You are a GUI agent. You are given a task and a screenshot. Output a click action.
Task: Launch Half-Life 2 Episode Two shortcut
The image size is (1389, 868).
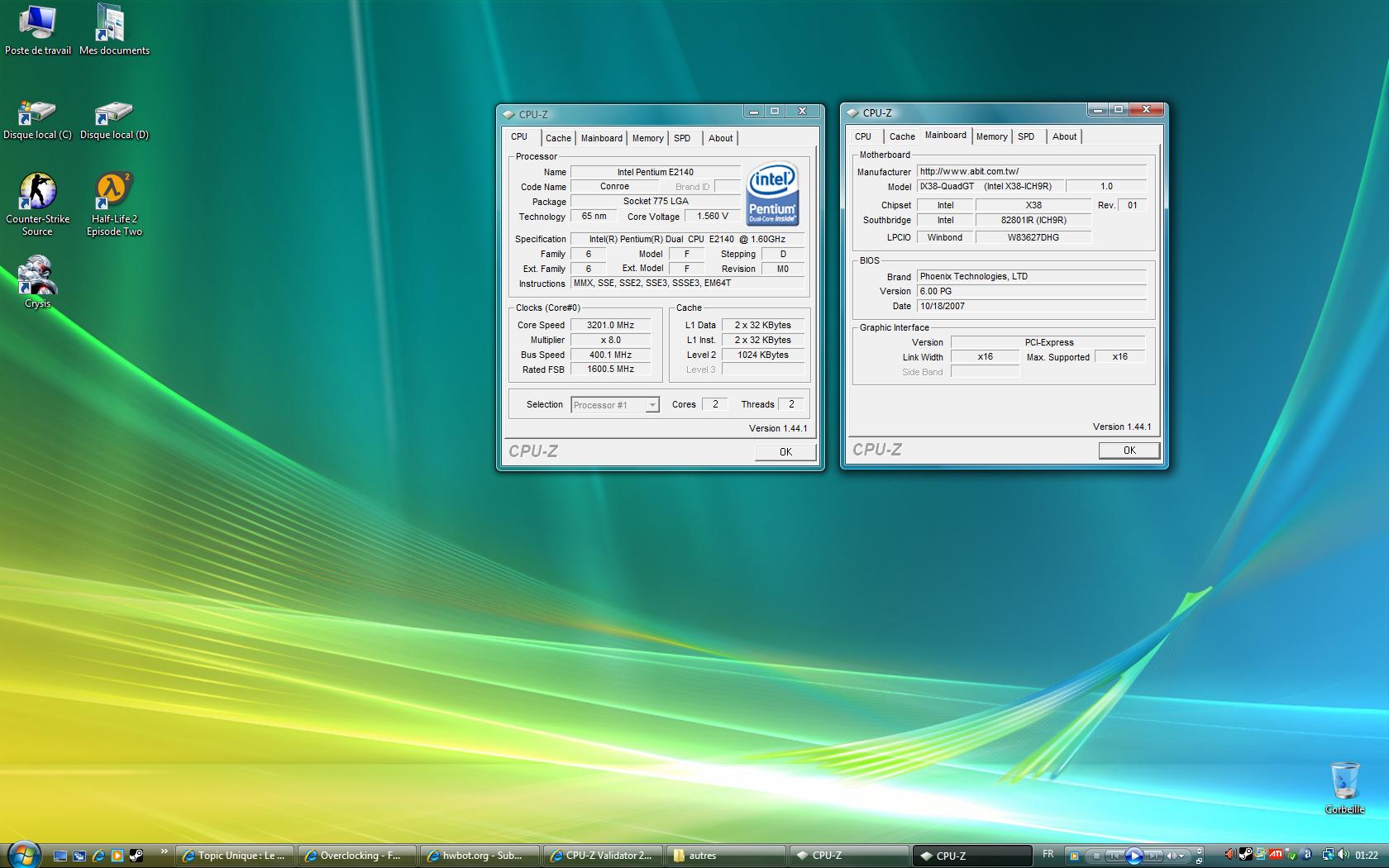click(x=114, y=204)
